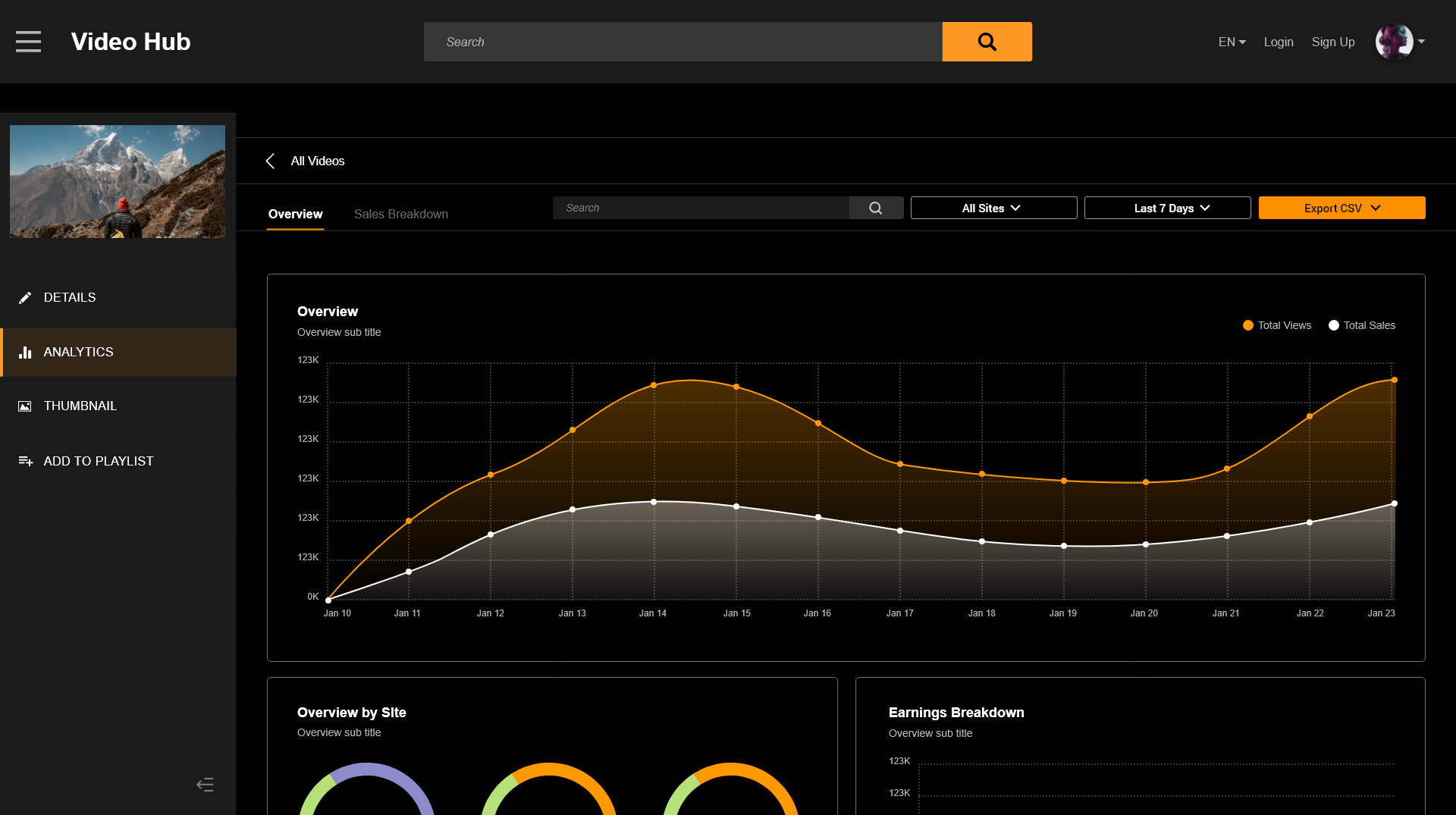Click the third orange donut chart
This screenshot has width=1456, height=815.
(730, 789)
